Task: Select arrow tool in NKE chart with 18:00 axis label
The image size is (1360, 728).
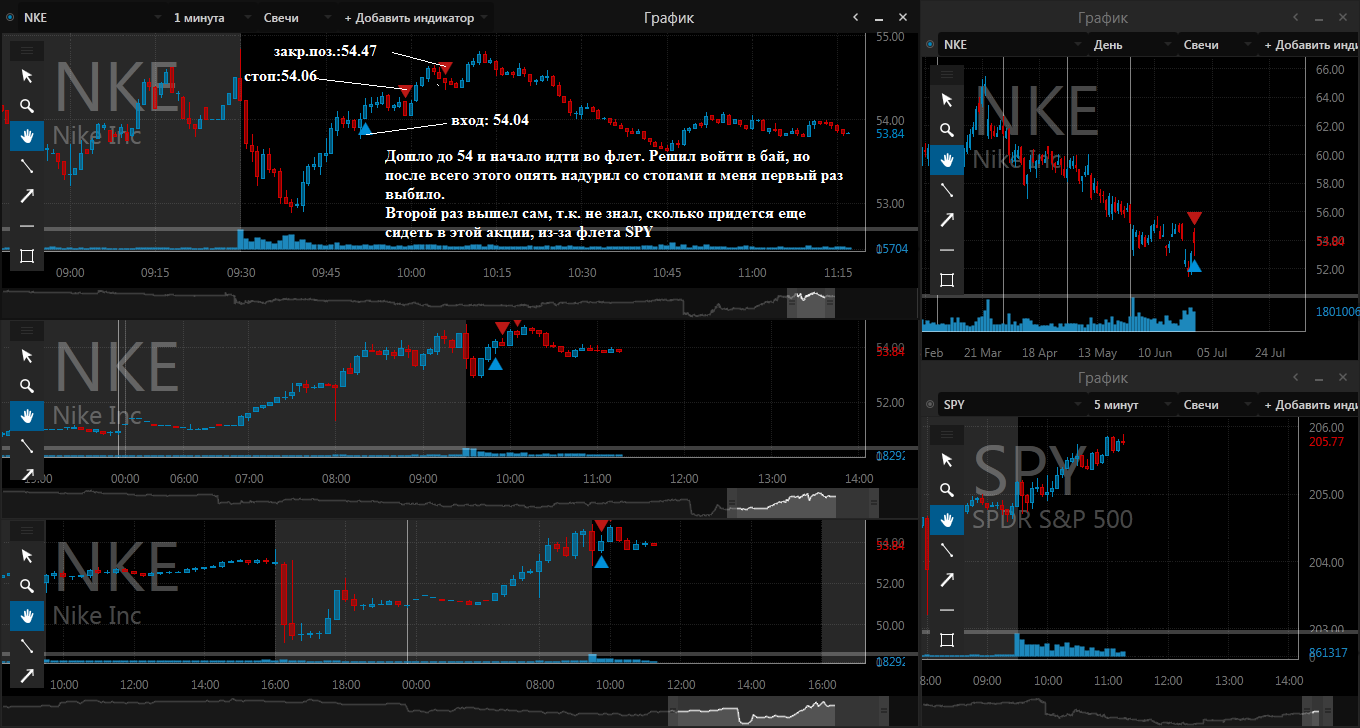Action: point(27,676)
